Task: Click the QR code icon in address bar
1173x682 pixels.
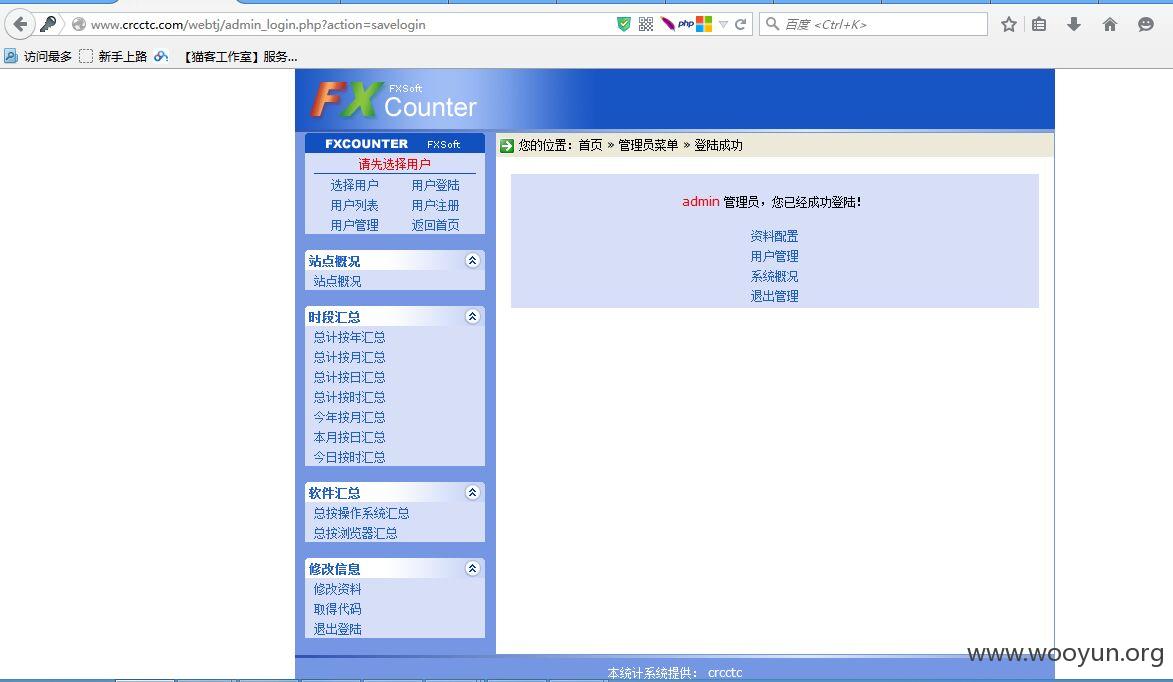Action: tap(646, 24)
